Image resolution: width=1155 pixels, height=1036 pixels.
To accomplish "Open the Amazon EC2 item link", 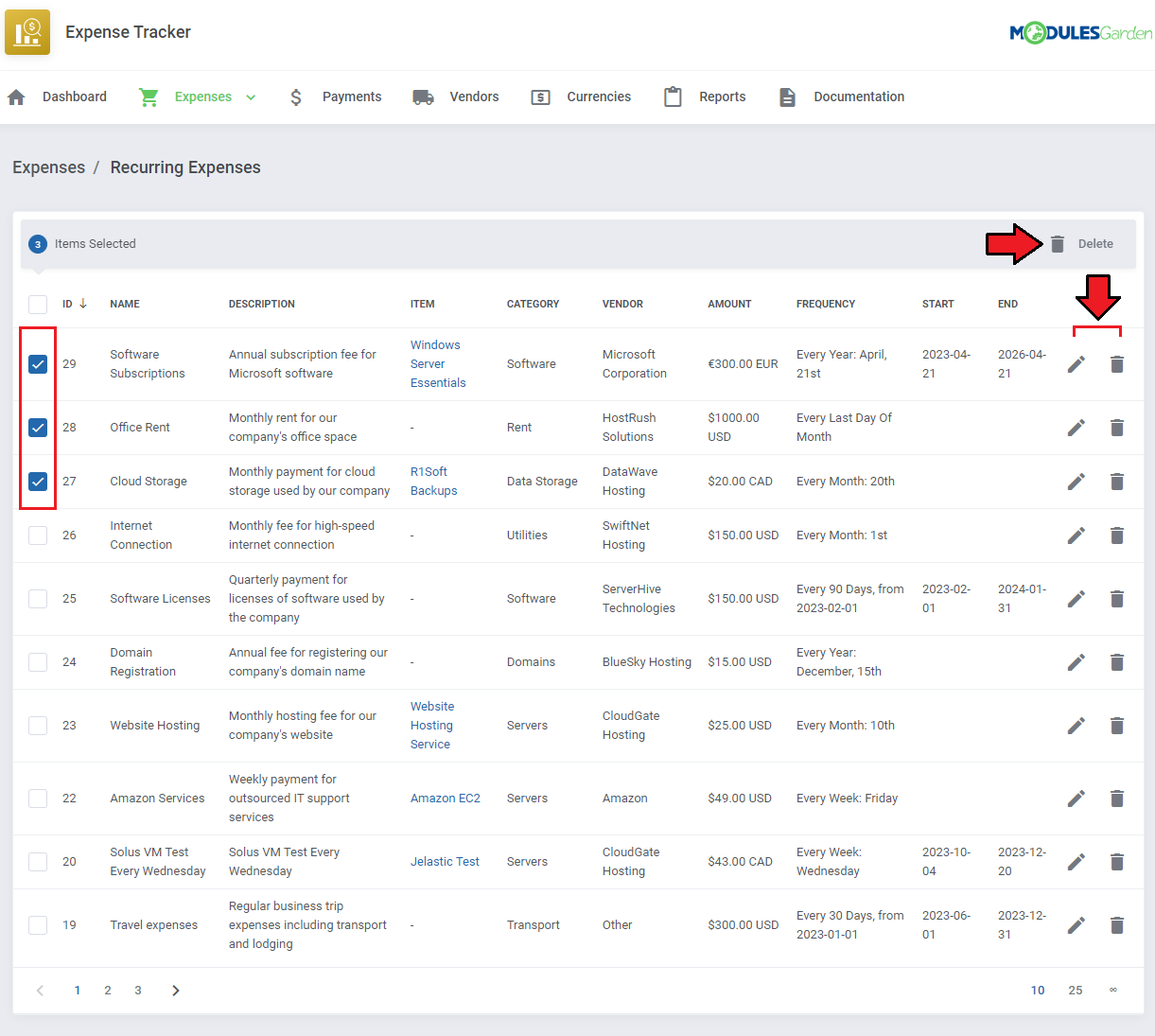I will point(446,799).
